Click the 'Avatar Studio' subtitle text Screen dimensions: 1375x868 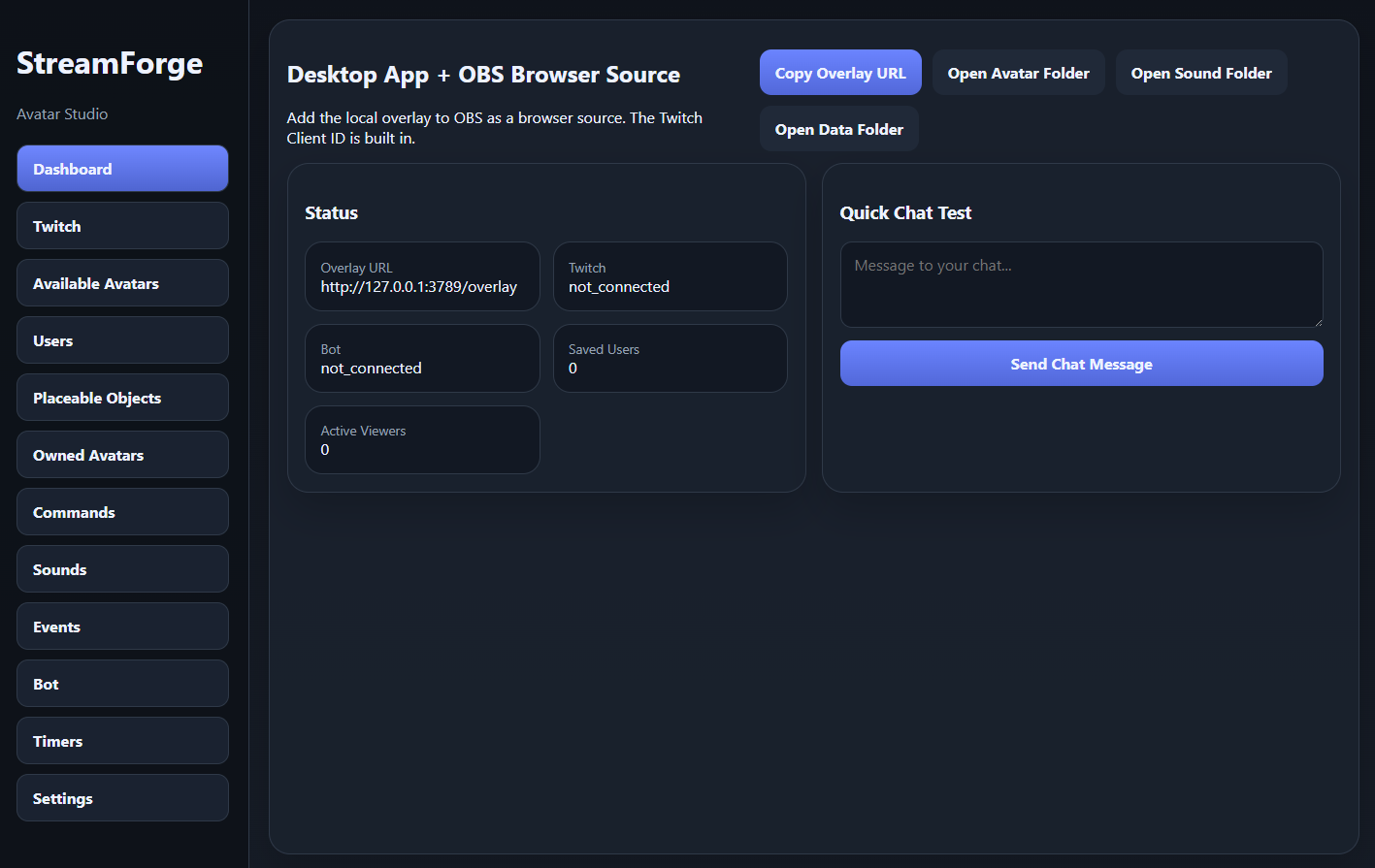click(x=62, y=113)
